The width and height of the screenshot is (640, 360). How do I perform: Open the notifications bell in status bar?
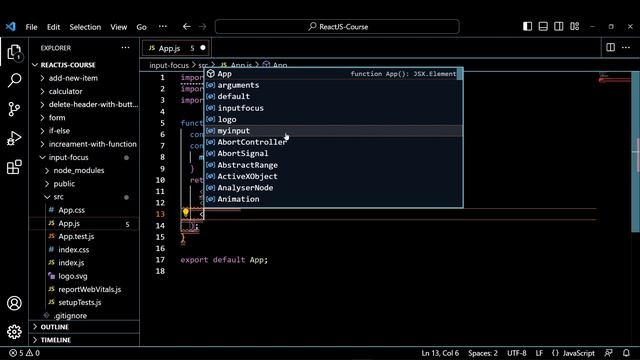point(626,353)
